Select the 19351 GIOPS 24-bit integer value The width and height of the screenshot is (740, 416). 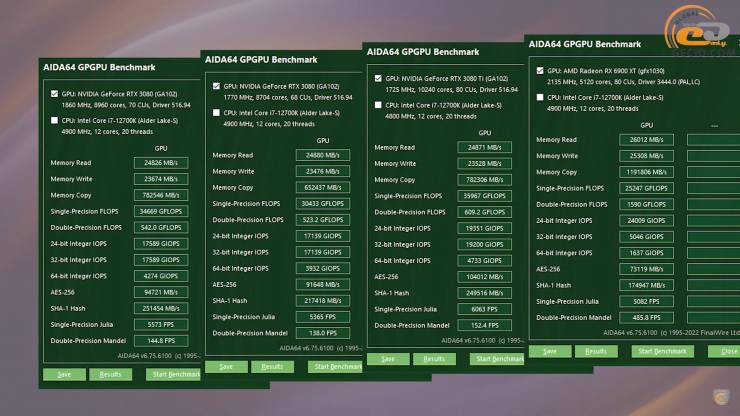485,228
